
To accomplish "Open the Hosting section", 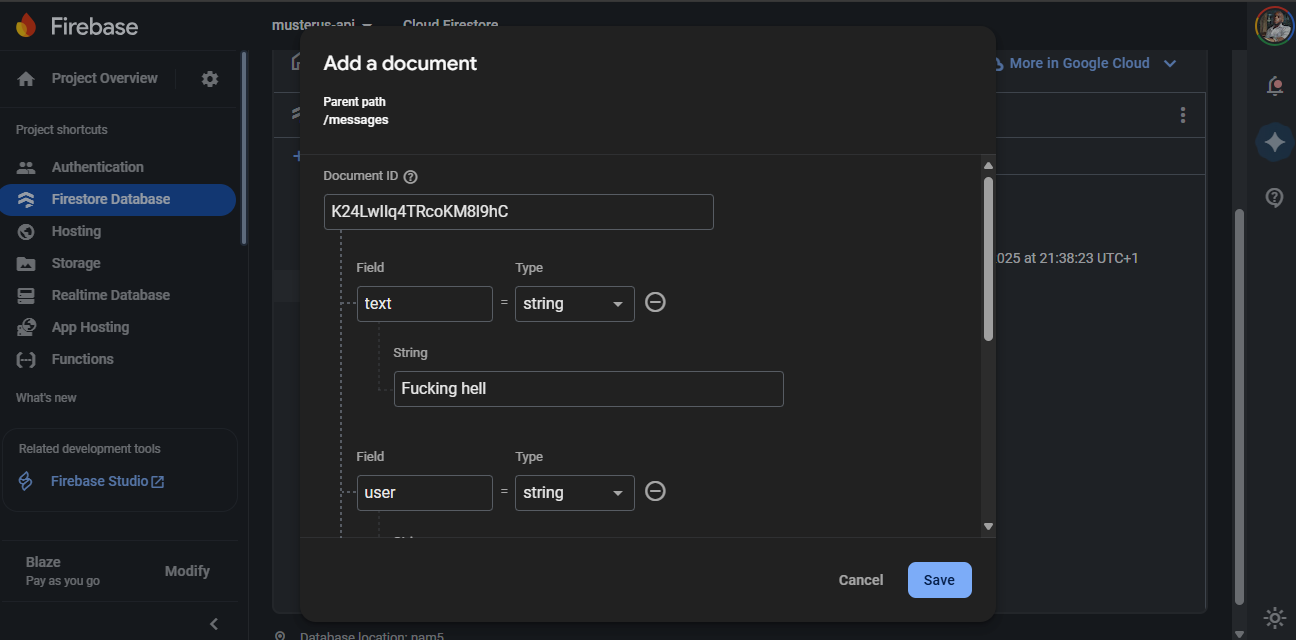I will 75,230.
